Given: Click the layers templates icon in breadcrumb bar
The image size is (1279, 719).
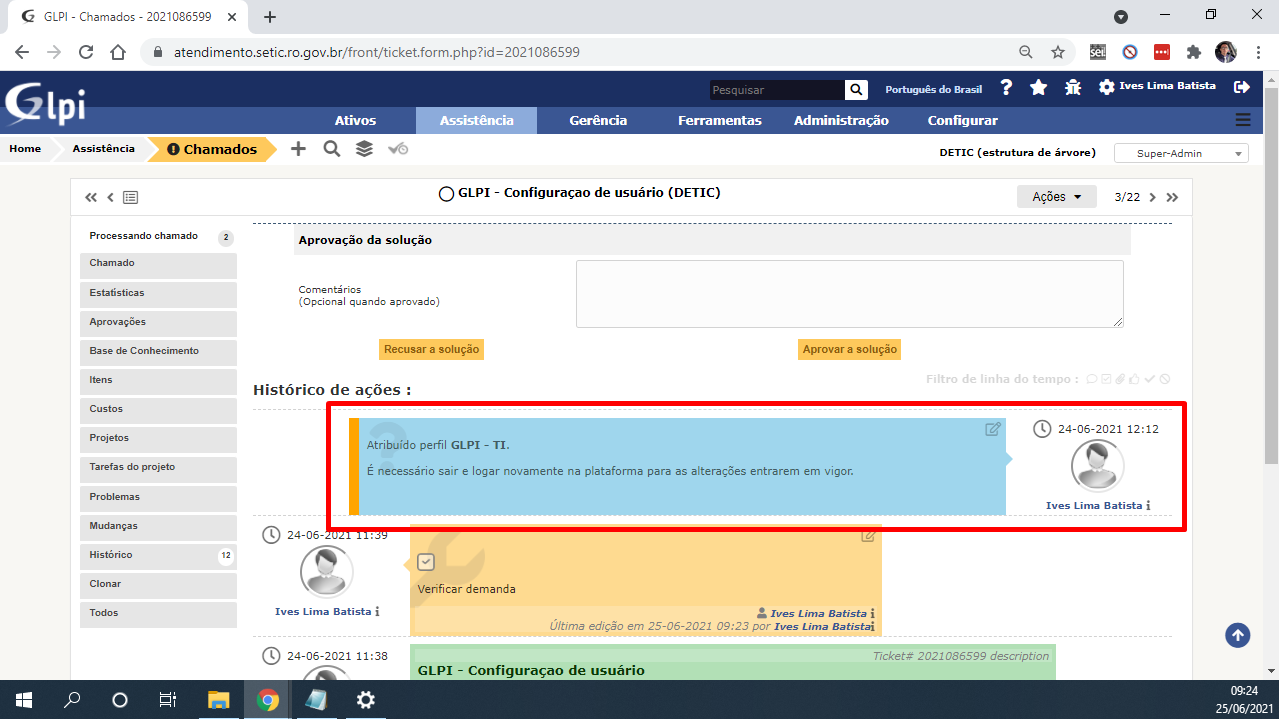Looking at the screenshot, I should click(364, 149).
